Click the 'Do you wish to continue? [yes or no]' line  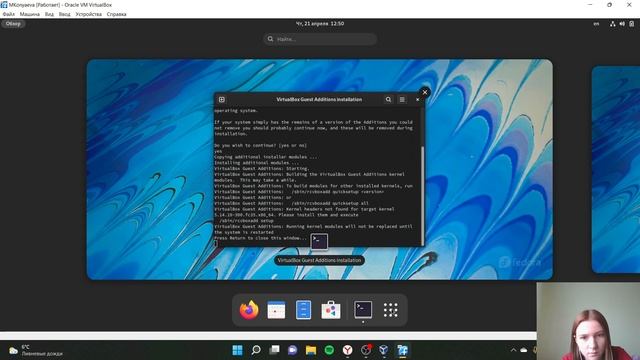click(x=260, y=145)
